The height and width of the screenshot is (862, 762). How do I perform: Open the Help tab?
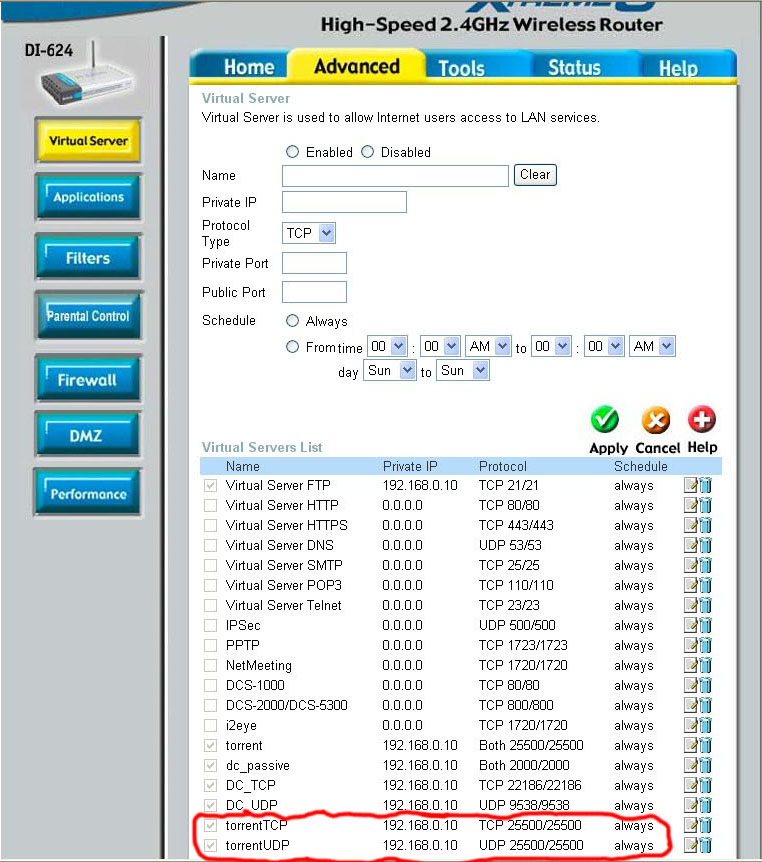point(678,68)
